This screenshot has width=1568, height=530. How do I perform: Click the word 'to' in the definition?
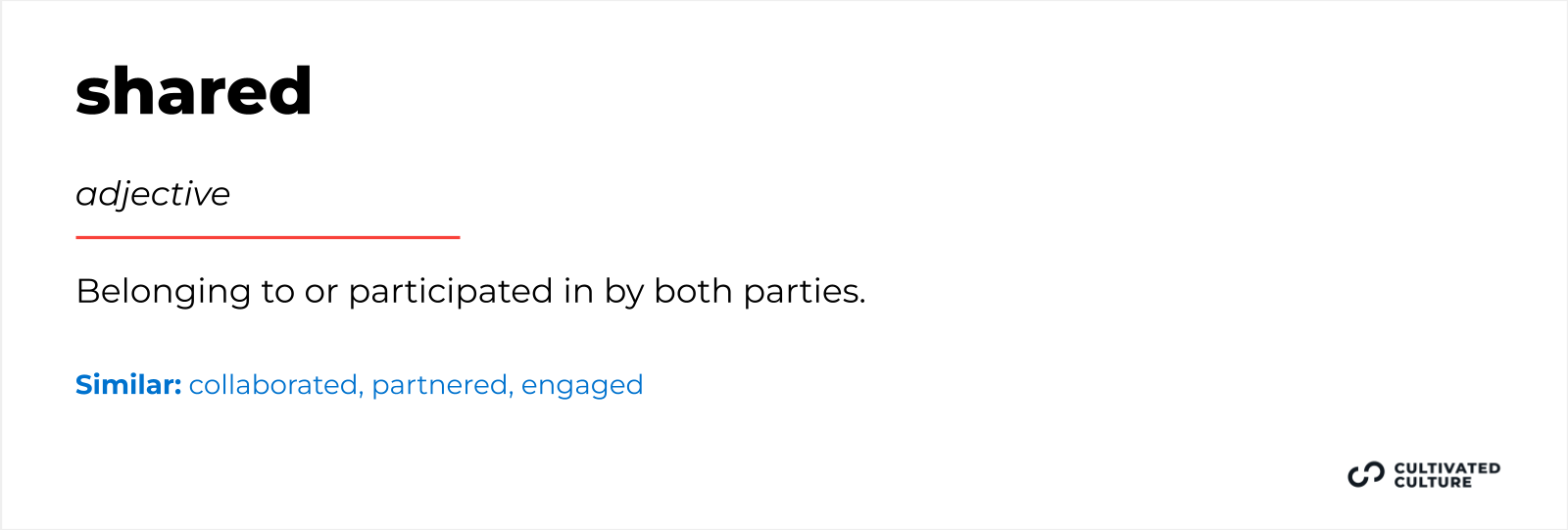[x=277, y=292]
